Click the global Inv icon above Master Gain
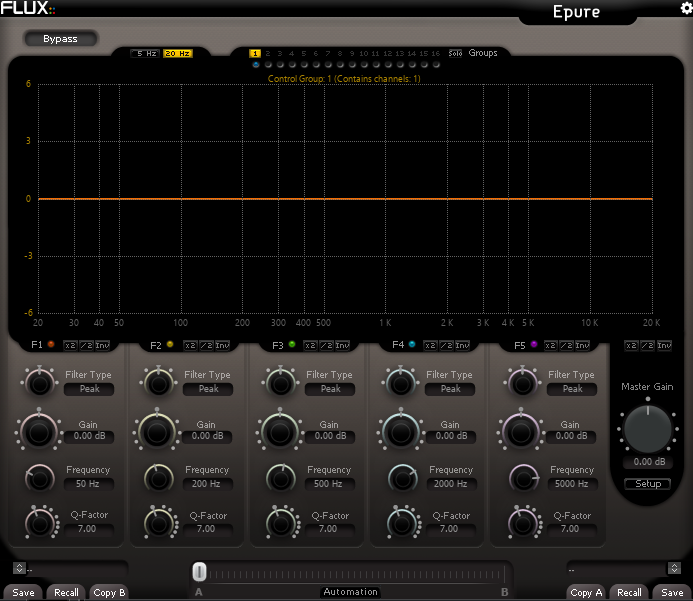693x601 pixels. click(x=664, y=345)
